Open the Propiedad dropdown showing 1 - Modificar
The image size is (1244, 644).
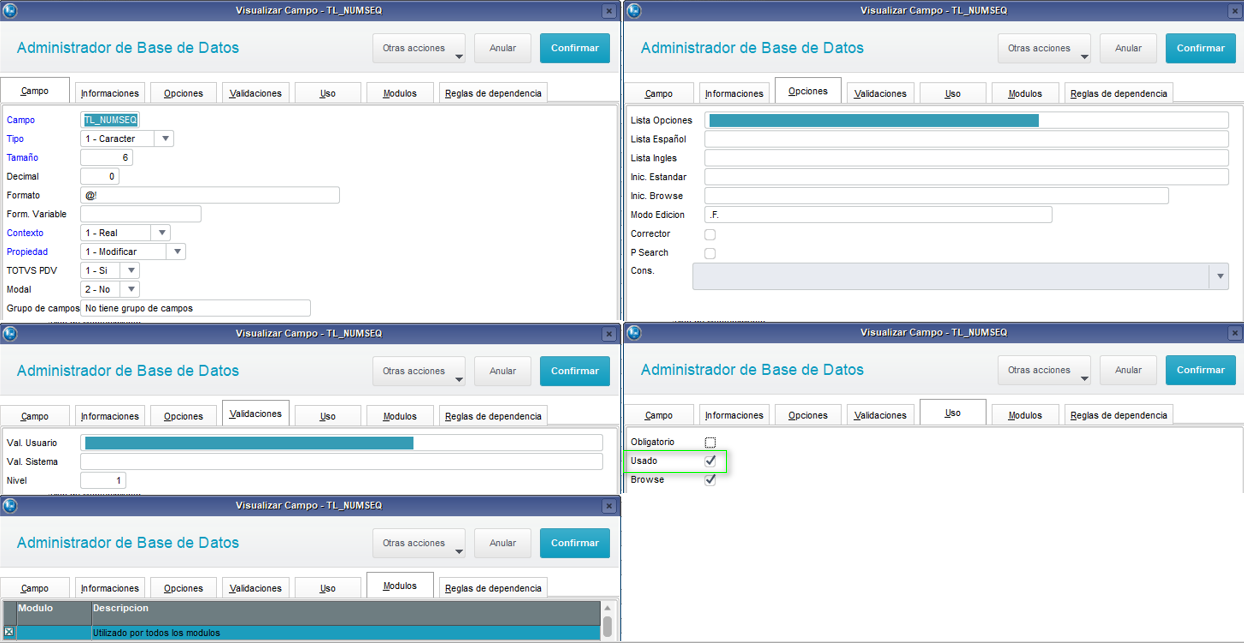(x=176, y=252)
